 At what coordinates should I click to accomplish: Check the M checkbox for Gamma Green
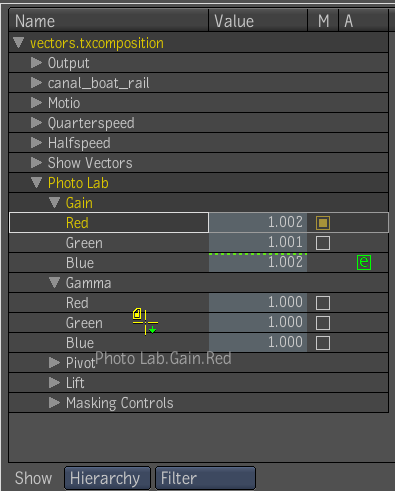(323, 323)
